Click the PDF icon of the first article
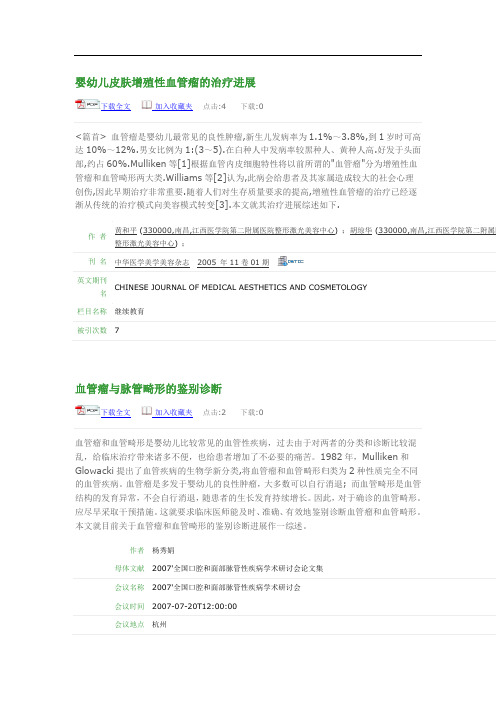 pos(87,105)
